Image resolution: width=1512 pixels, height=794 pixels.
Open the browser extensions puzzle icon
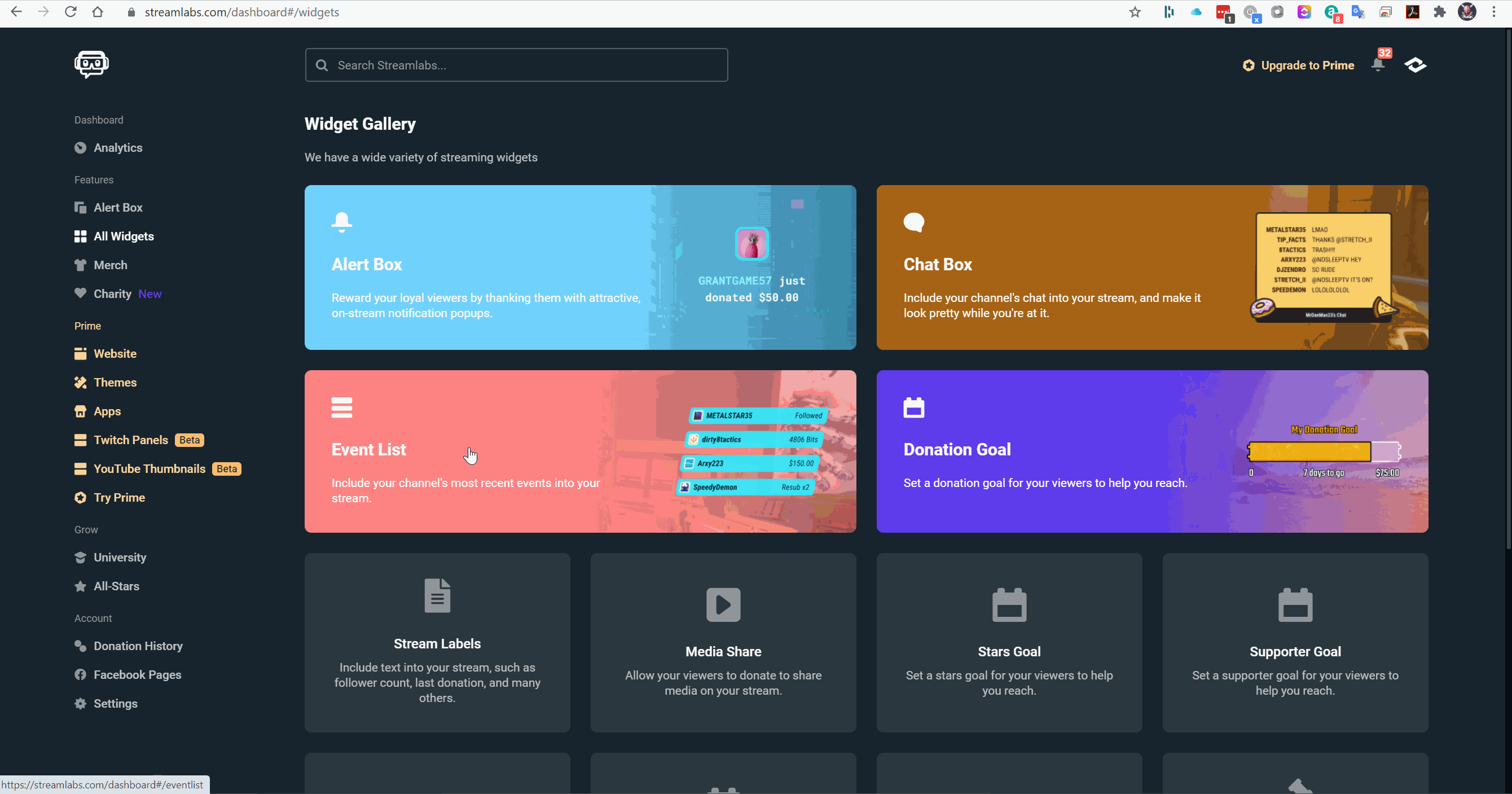click(1439, 12)
